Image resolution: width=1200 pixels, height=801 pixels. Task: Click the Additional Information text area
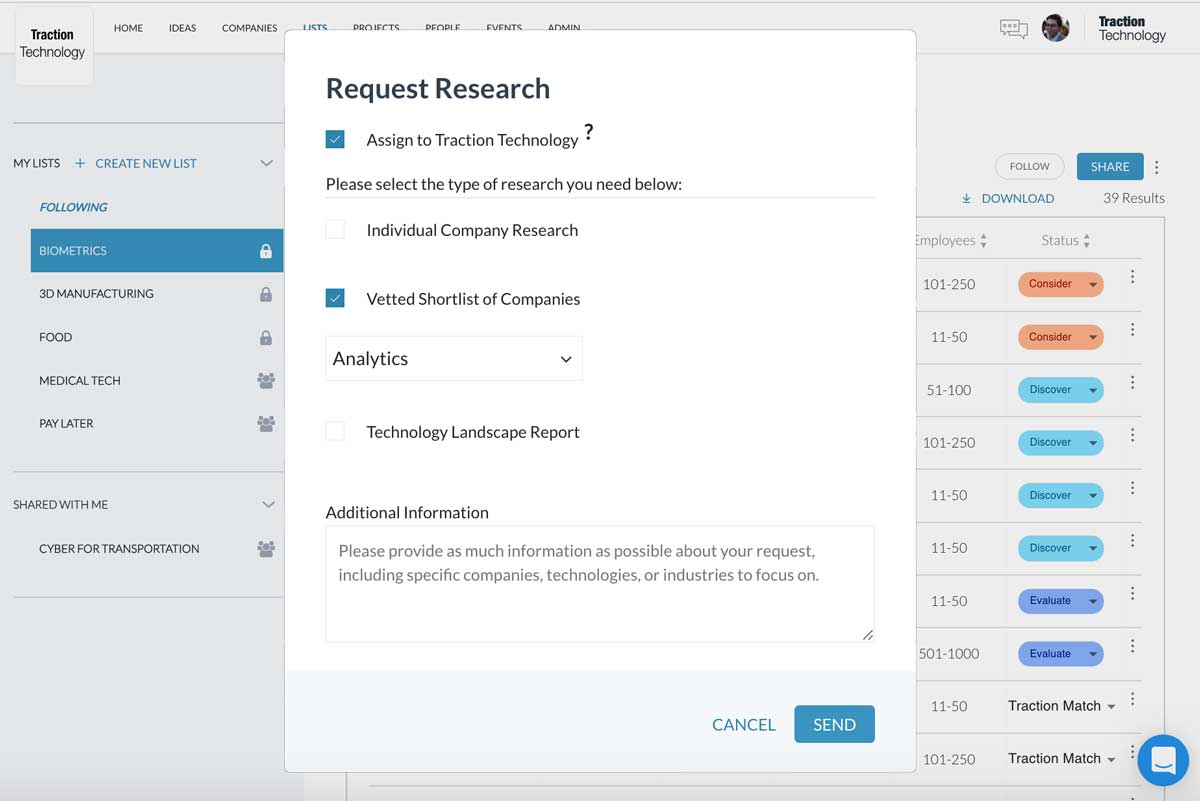click(600, 583)
